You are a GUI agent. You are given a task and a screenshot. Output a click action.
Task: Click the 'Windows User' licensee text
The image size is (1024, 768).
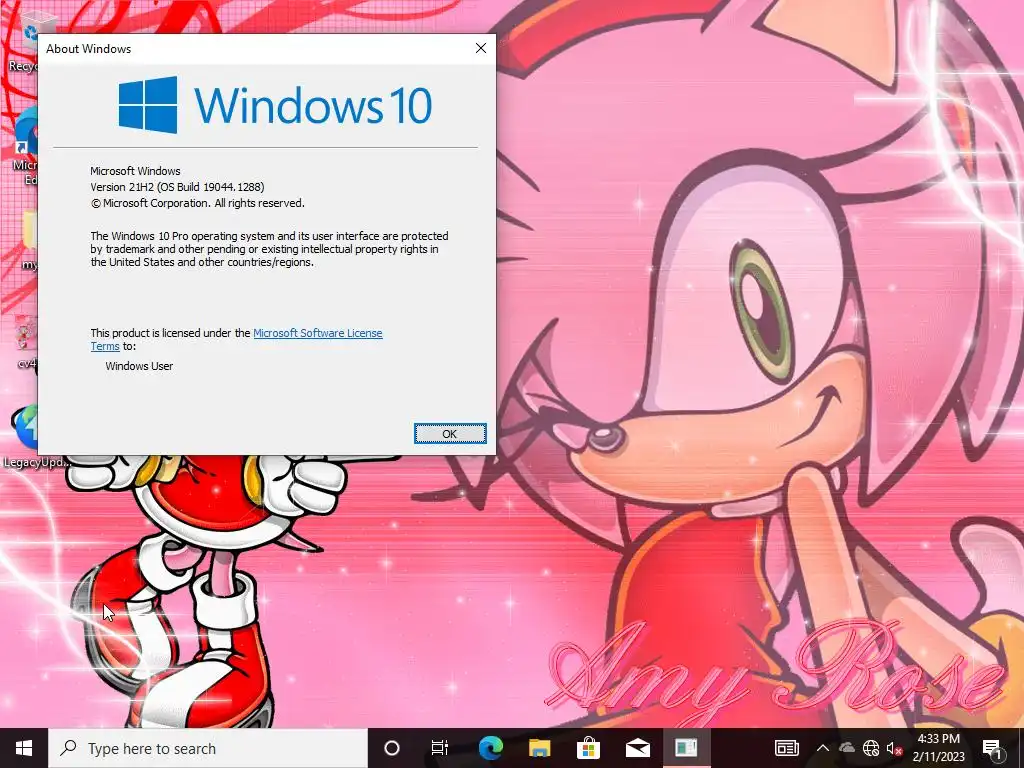[x=139, y=366]
